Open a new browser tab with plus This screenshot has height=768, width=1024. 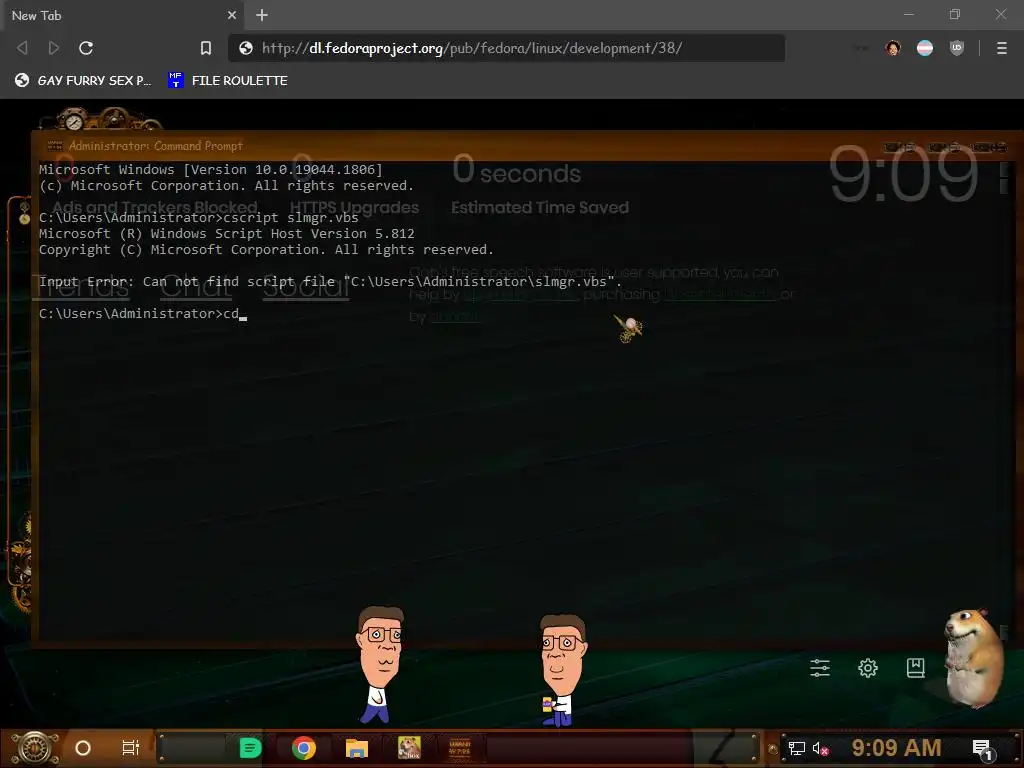262,15
